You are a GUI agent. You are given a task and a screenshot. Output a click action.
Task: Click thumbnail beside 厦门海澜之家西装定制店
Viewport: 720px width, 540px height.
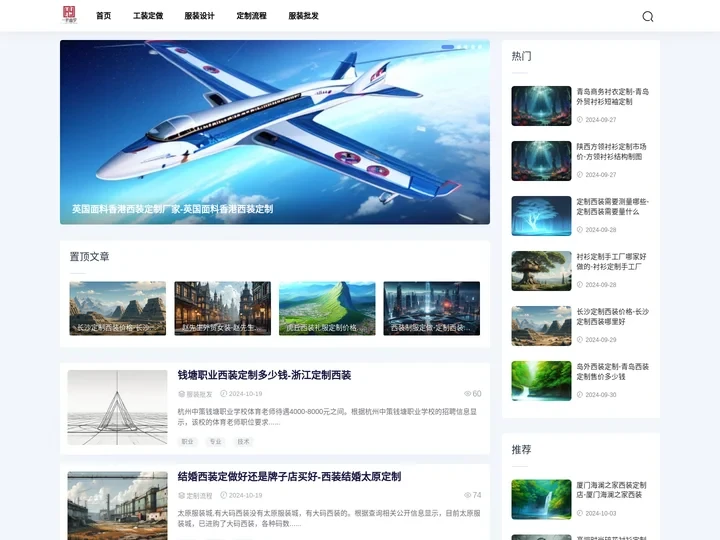[541, 499]
